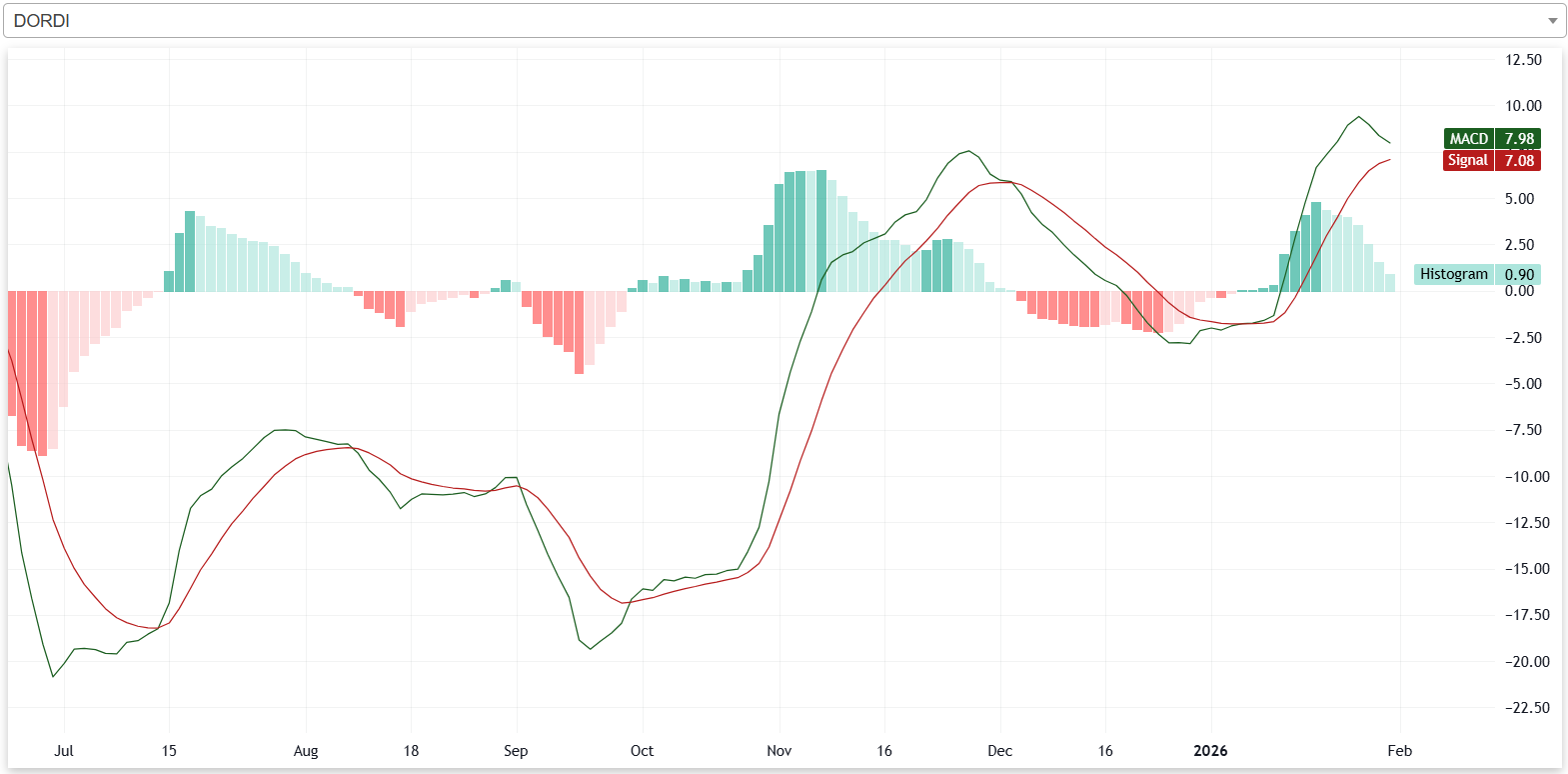1568x774 pixels.
Task: Click the green MACD series label
Action: [1468, 139]
